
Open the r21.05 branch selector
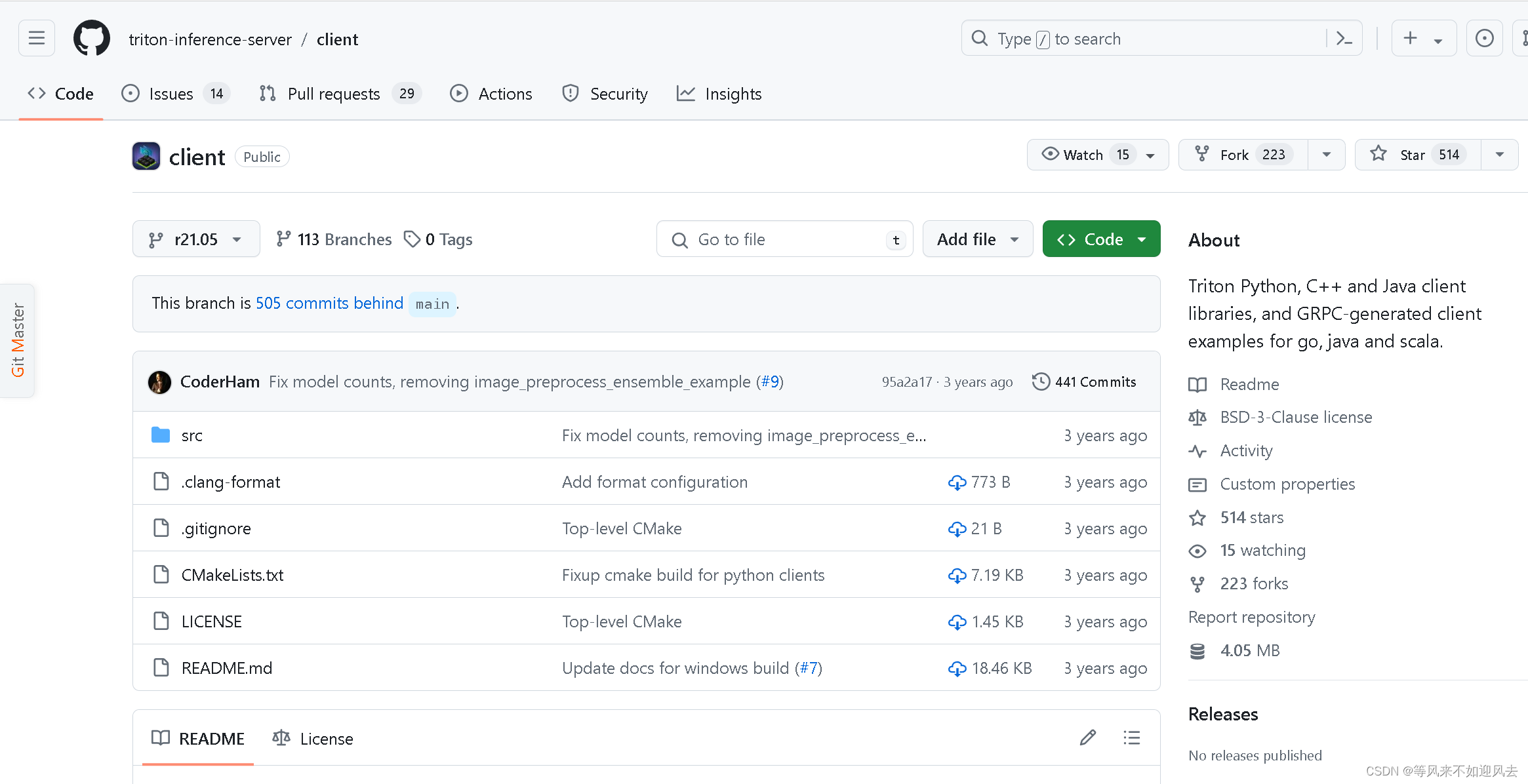pyautogui.click(x=196, y=239)
